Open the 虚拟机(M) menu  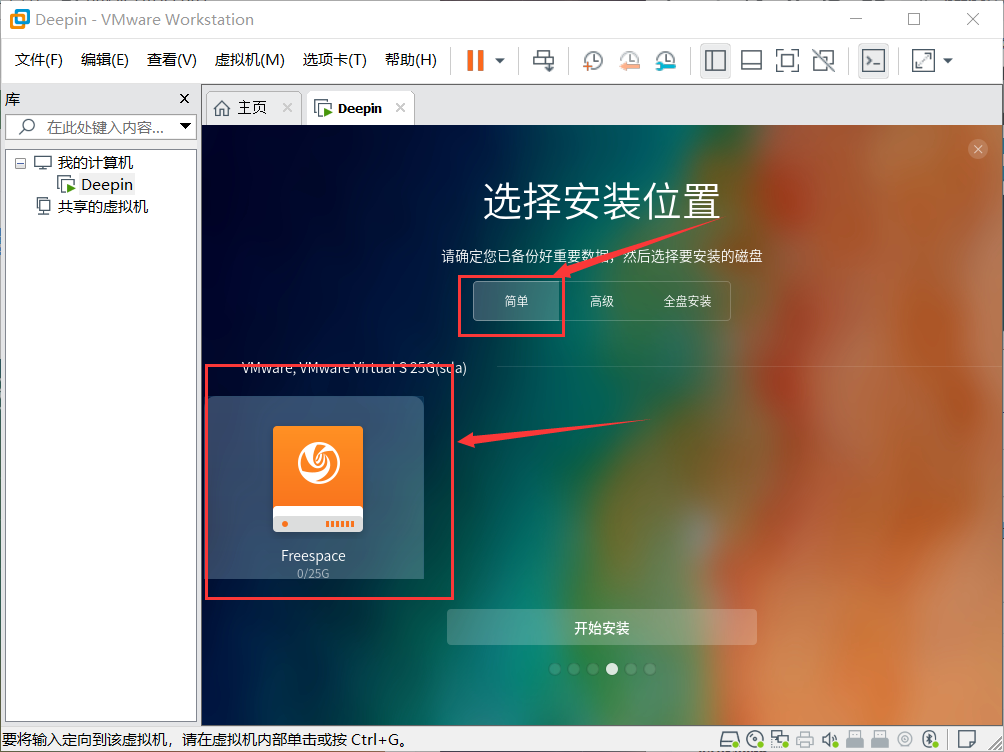249,60
